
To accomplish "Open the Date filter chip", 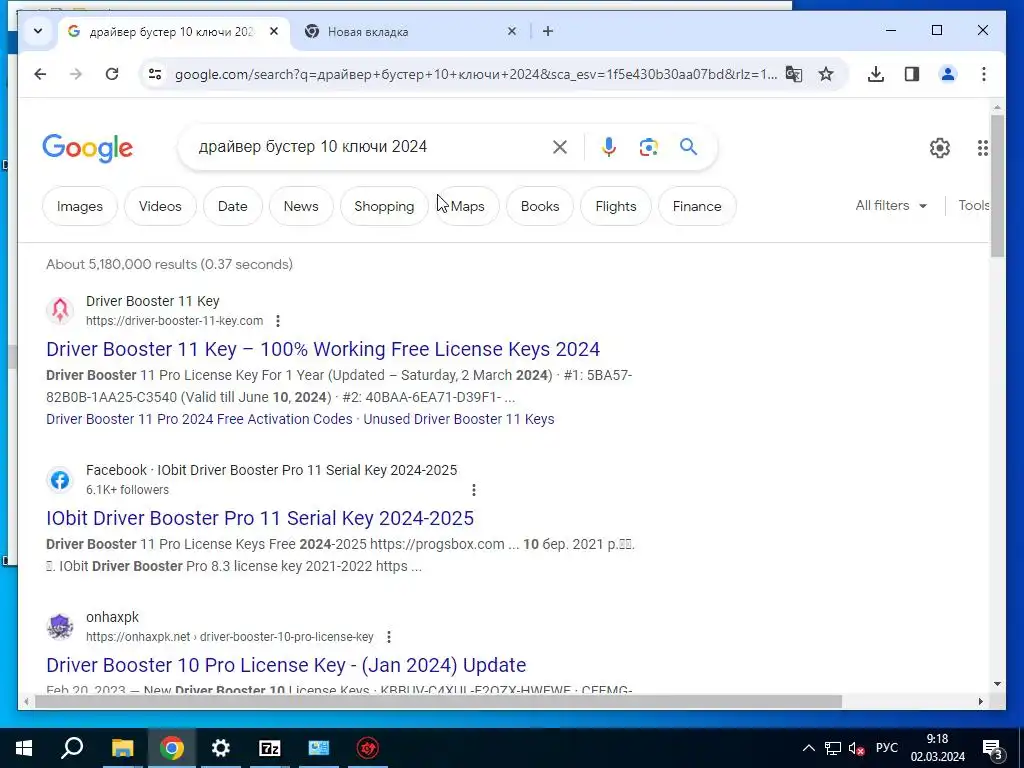I will pos(232,206).
